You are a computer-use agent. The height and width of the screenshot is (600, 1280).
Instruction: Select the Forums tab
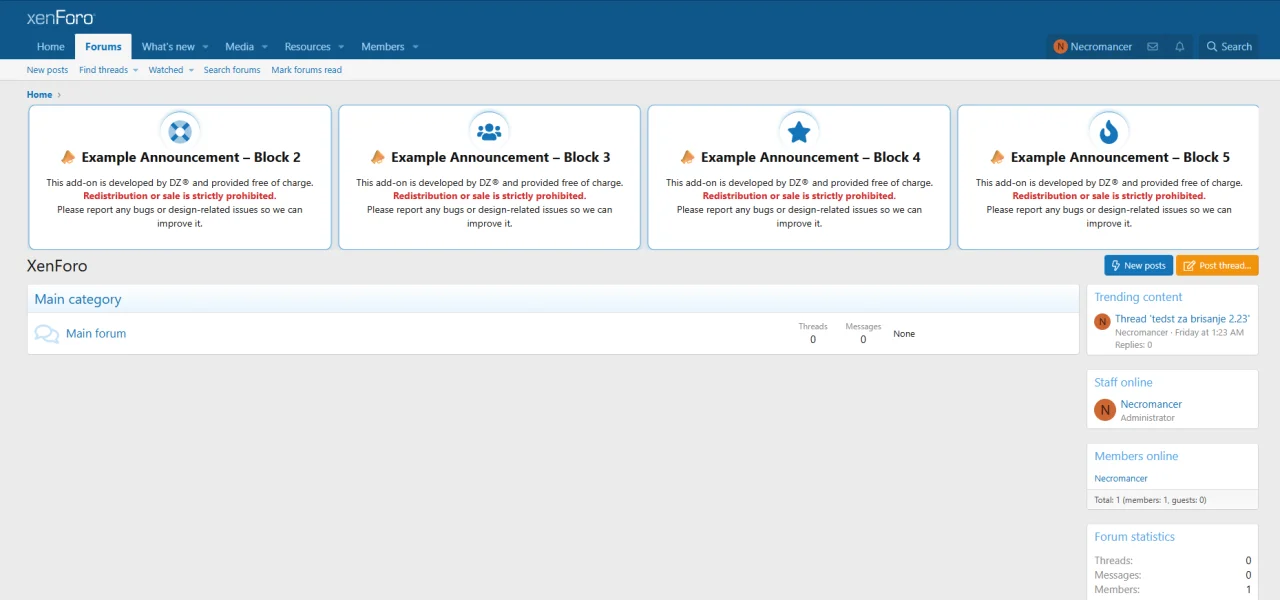pyautogui.click(x=103, y=47)
